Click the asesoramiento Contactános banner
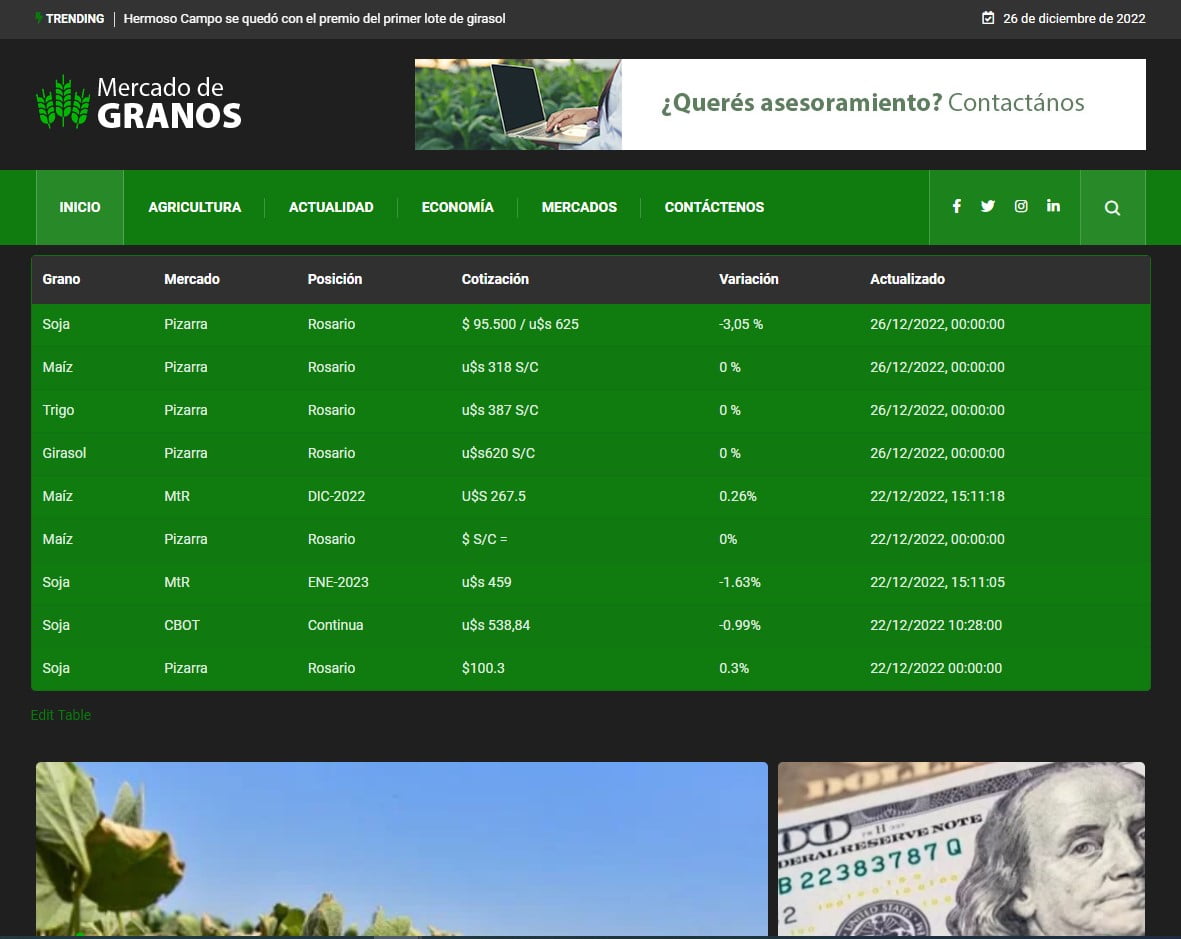 [780, 104]
